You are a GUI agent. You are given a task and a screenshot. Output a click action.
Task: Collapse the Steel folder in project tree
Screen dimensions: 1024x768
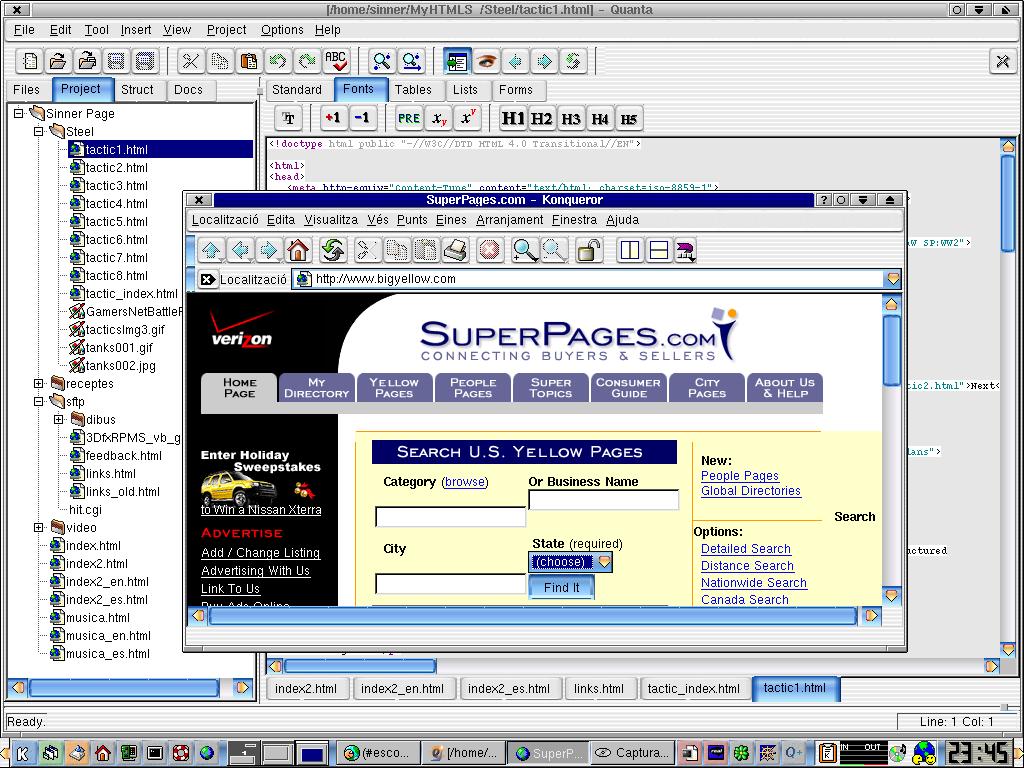coord(39,131)
